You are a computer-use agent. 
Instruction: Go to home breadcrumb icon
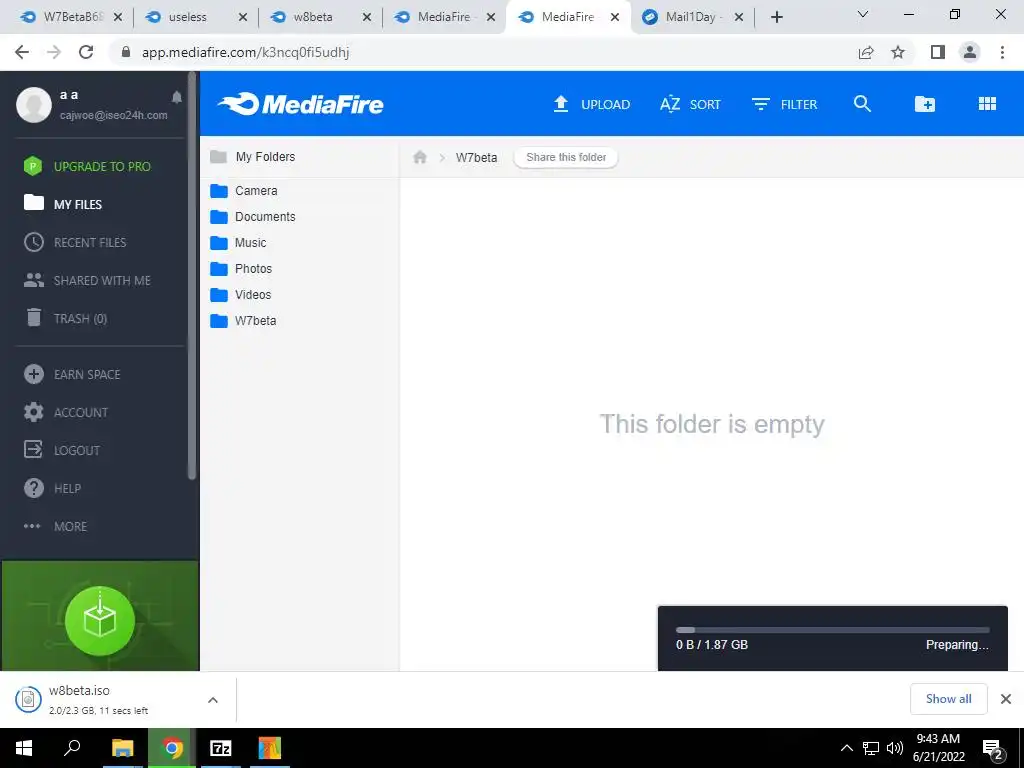420,157
